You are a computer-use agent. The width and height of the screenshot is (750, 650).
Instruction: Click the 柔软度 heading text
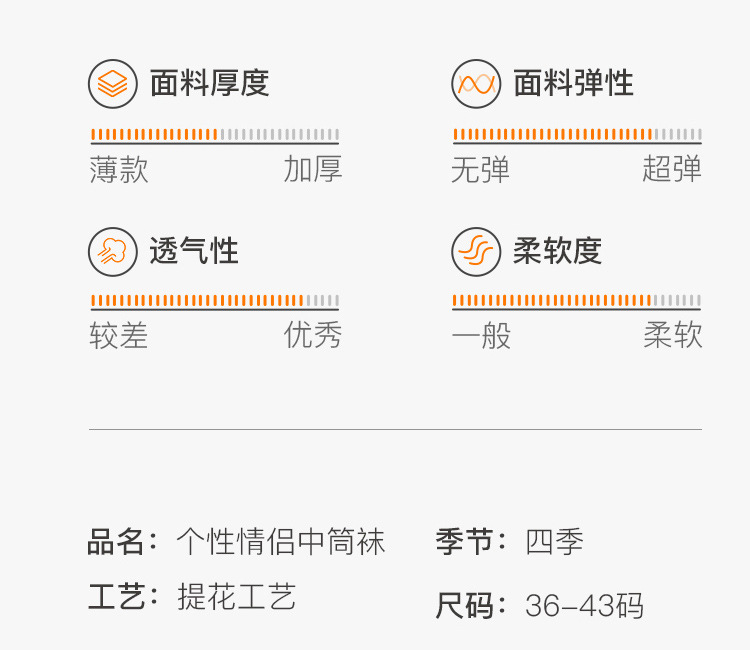(557, 250)
